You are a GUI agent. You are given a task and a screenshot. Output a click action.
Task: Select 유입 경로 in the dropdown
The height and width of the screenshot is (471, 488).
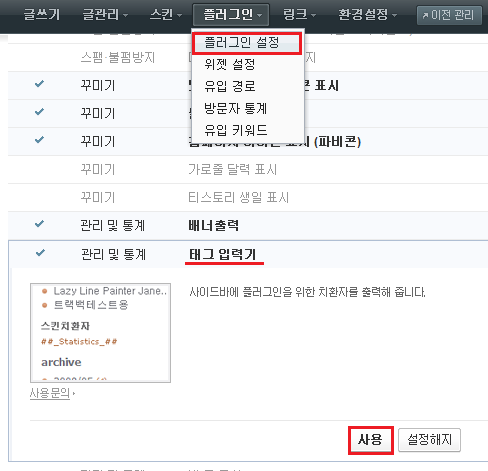pos(230,86)
